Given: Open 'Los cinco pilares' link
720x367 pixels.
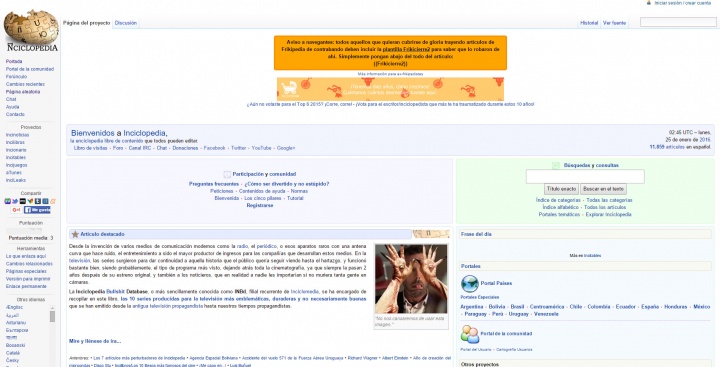Looking at the screenshot, I should pyautogui.click(x=263, y=198).
